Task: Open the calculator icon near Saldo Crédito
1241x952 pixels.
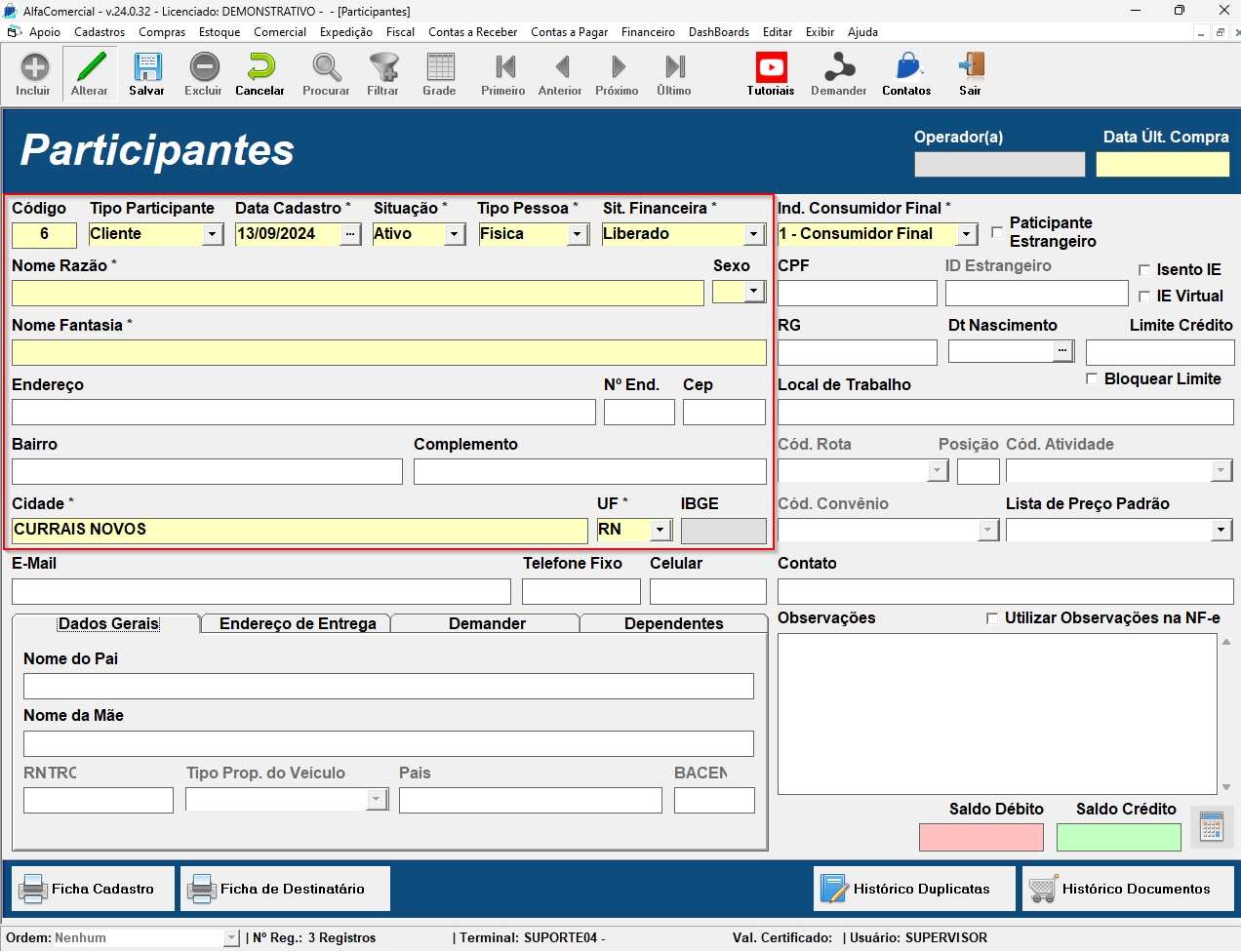Action: pos(1211,827)
